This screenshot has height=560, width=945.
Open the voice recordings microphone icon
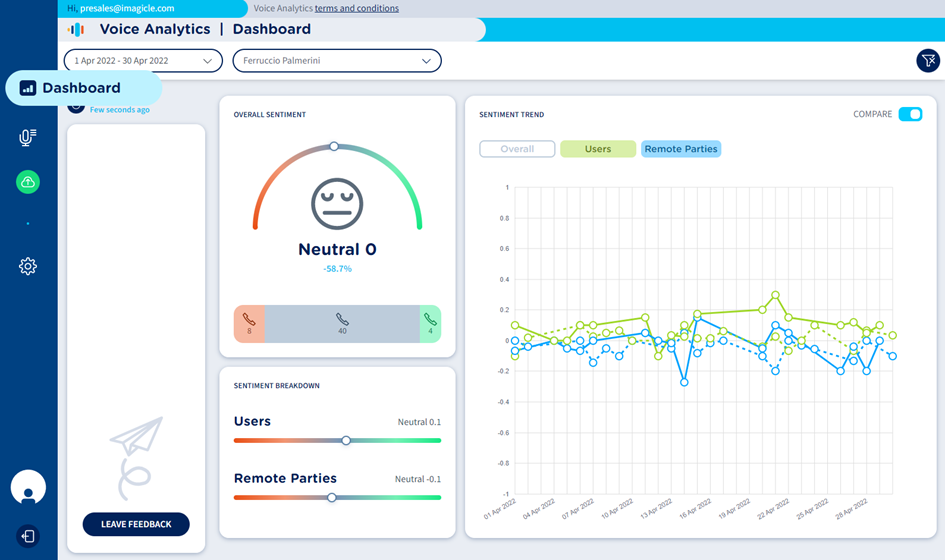(x=28, y=138)
